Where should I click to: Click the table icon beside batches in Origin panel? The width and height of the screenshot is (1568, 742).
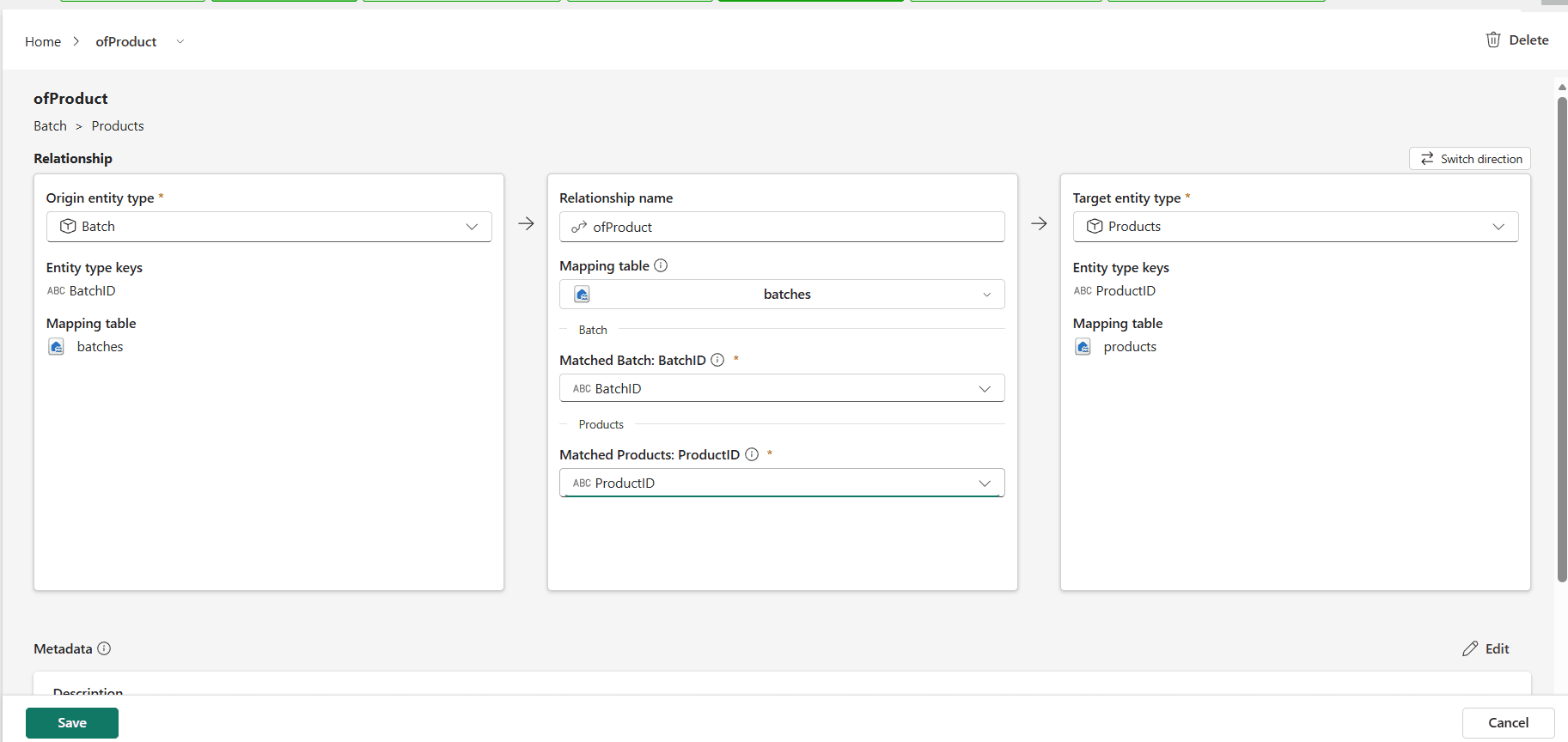tap(56, 347)
